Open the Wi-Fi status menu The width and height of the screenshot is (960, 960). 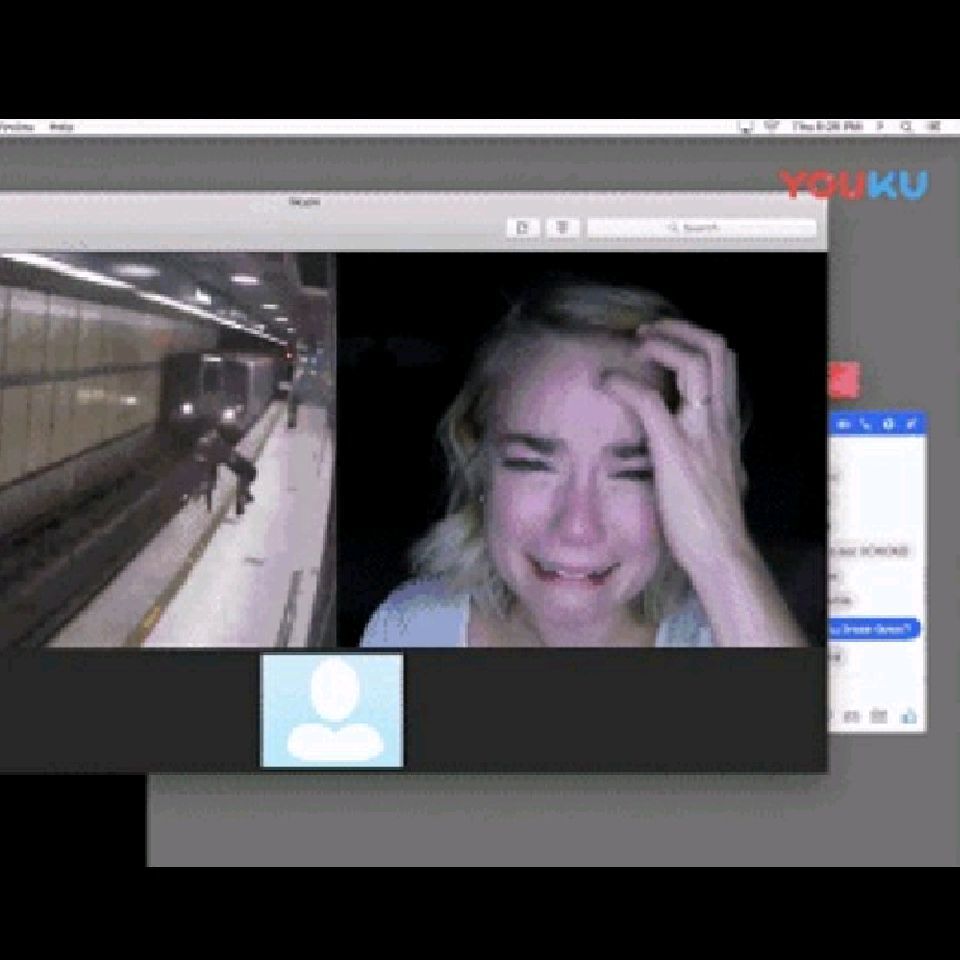771,126
